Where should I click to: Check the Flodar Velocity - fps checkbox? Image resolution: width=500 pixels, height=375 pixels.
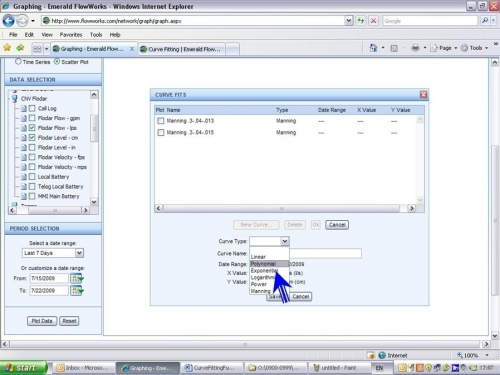coord(32,157)
